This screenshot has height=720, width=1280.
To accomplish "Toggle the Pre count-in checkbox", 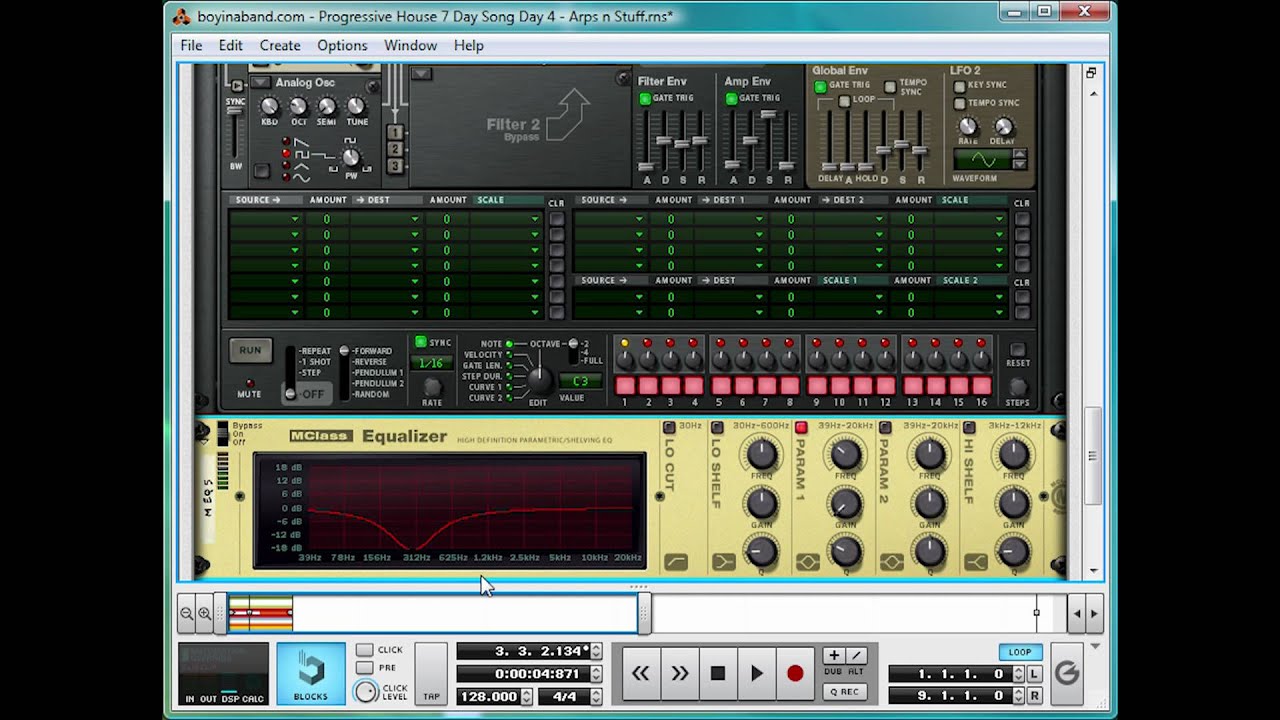I will pyautogui.click(x=365, y=667).
